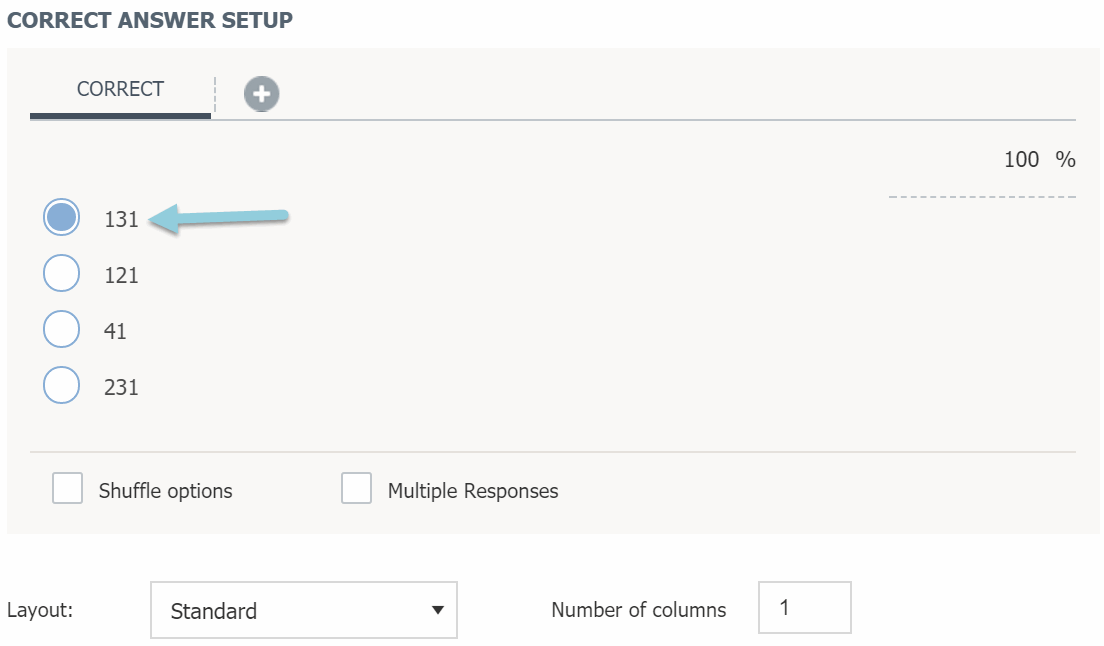The image size is (1104, 646).
Task: Click the answer text 231
Action: click(x=121, y=387)
